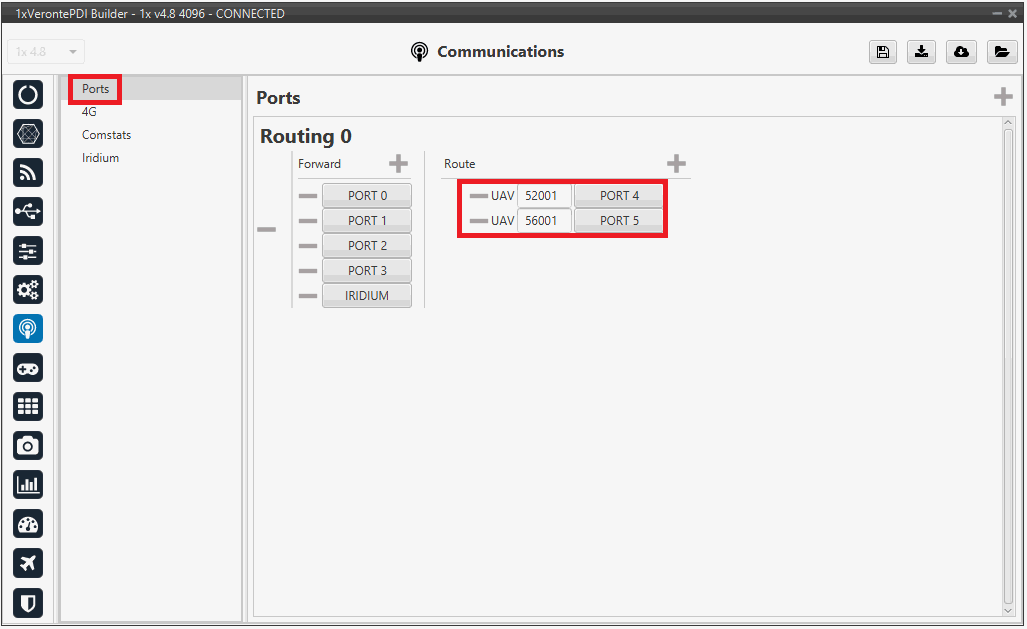Screen dimensions: 1027x629
Task: Remove PORT 2 using its minus button
Action: pyautogui.click(x=308, y=246)
